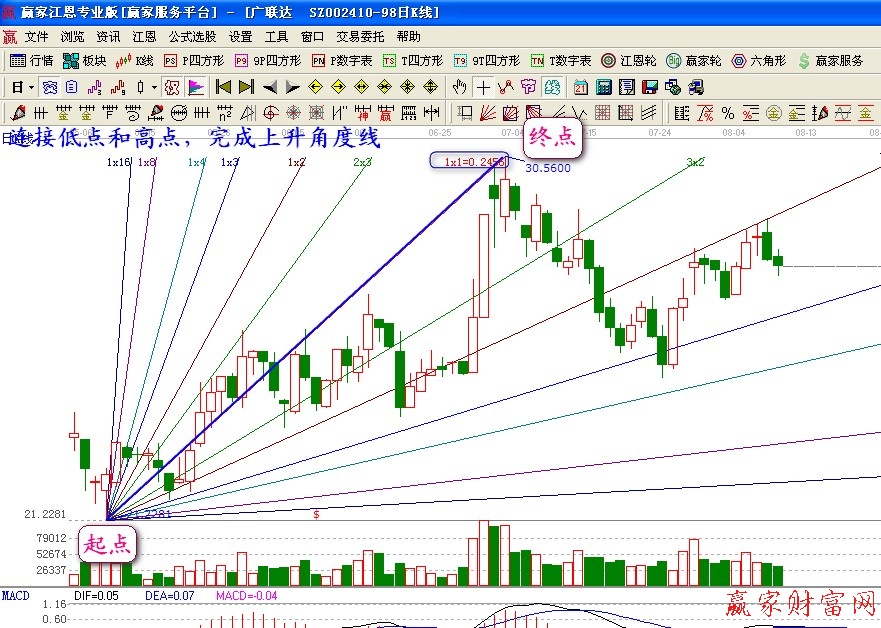Toggle the 权 price adjustment button

pyautogui.click(x=172, y=87)
